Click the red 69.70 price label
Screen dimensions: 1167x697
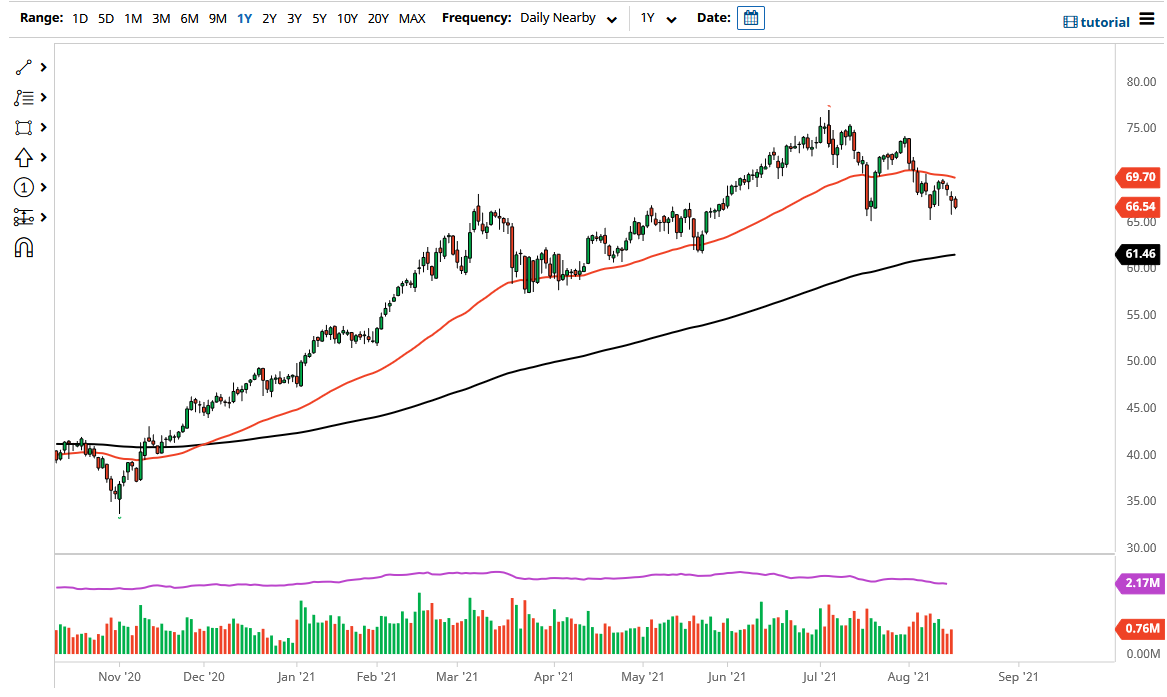(1139, 177)
